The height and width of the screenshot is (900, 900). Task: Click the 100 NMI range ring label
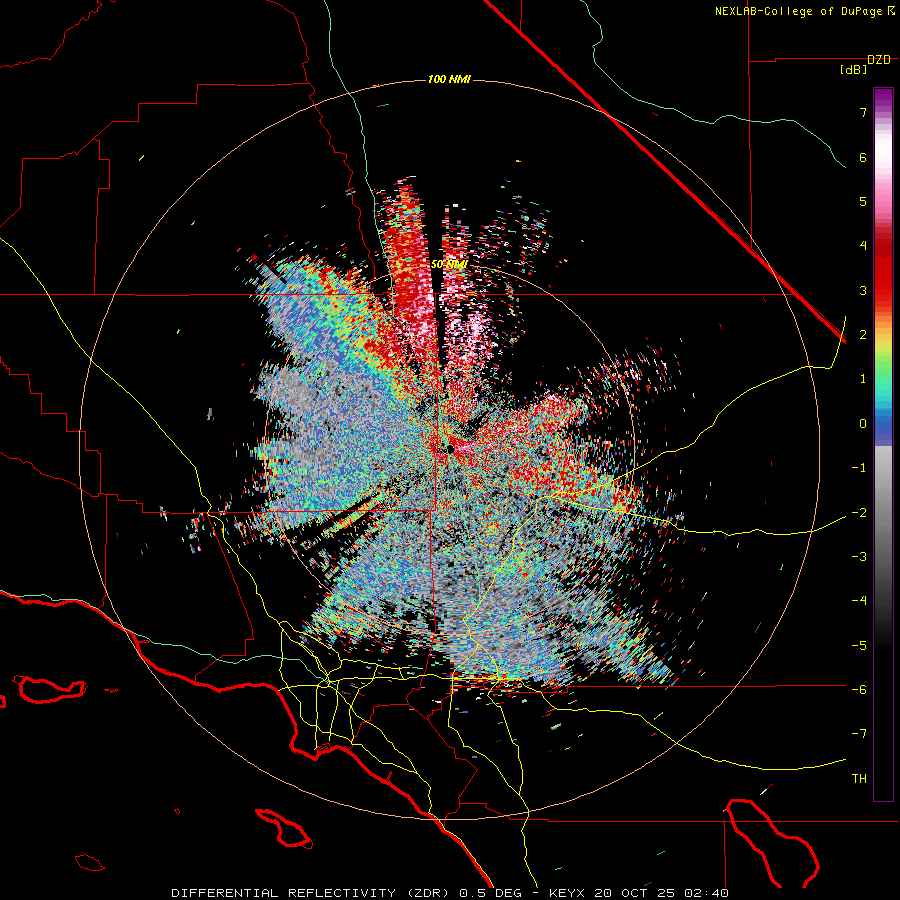click(x=449, y=79)
